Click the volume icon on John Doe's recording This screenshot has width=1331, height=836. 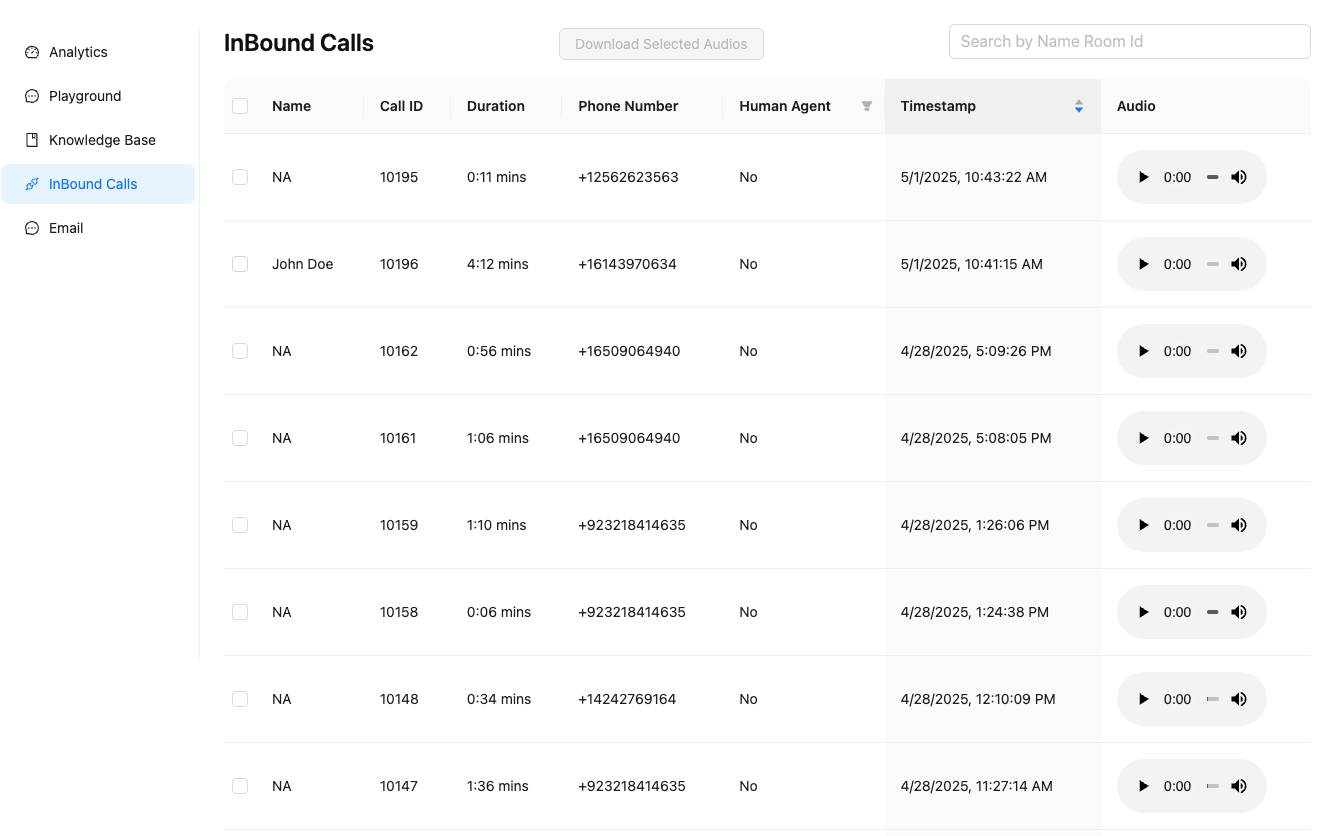1239,264
